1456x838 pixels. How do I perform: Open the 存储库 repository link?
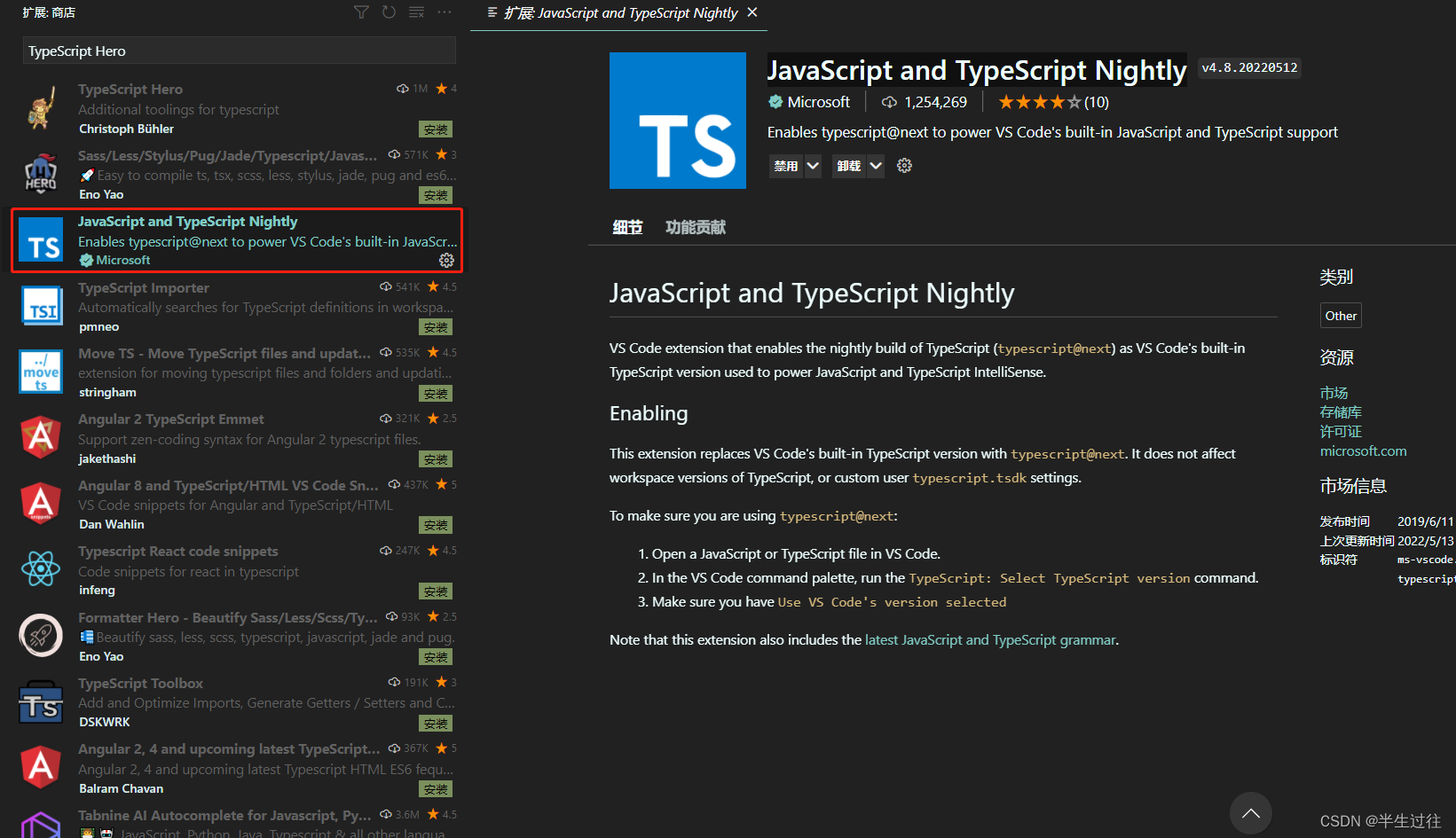1340,411
